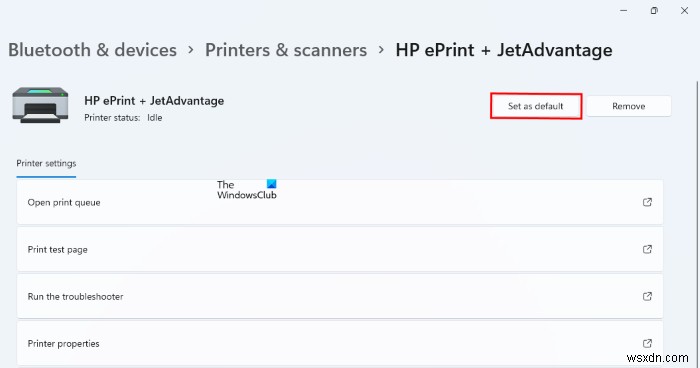The width and height of the screenshot is (700, 368).
Task: Click the Print test page row
Action: 340,249
